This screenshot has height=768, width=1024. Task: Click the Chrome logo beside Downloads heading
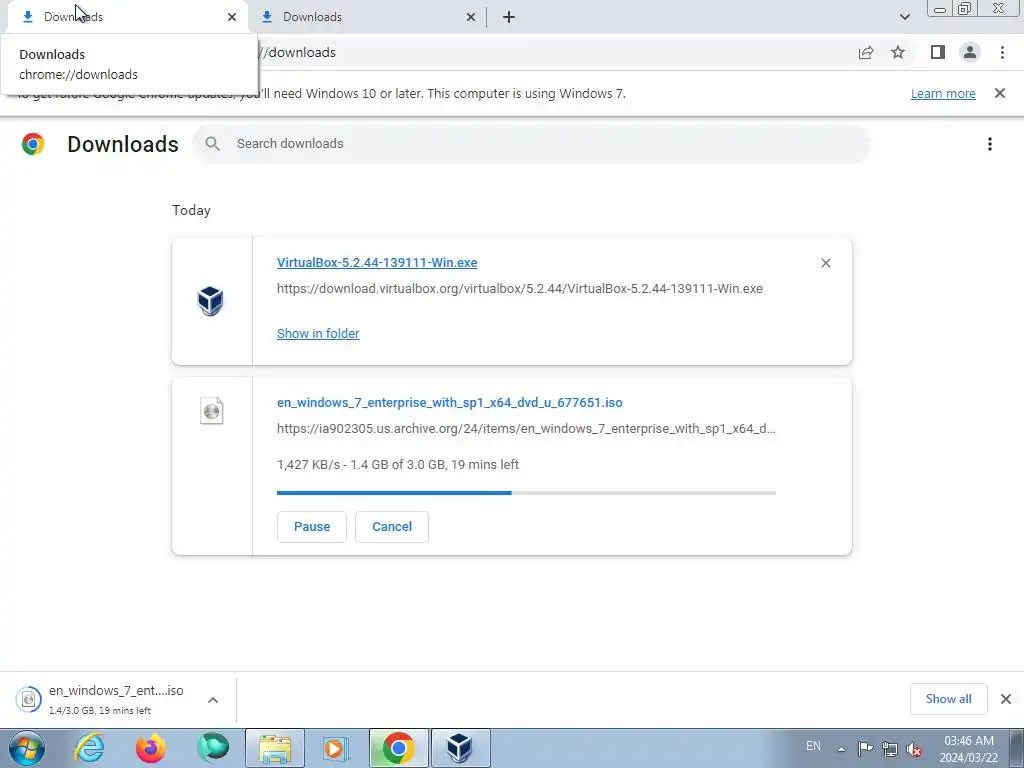click(33, 144)
